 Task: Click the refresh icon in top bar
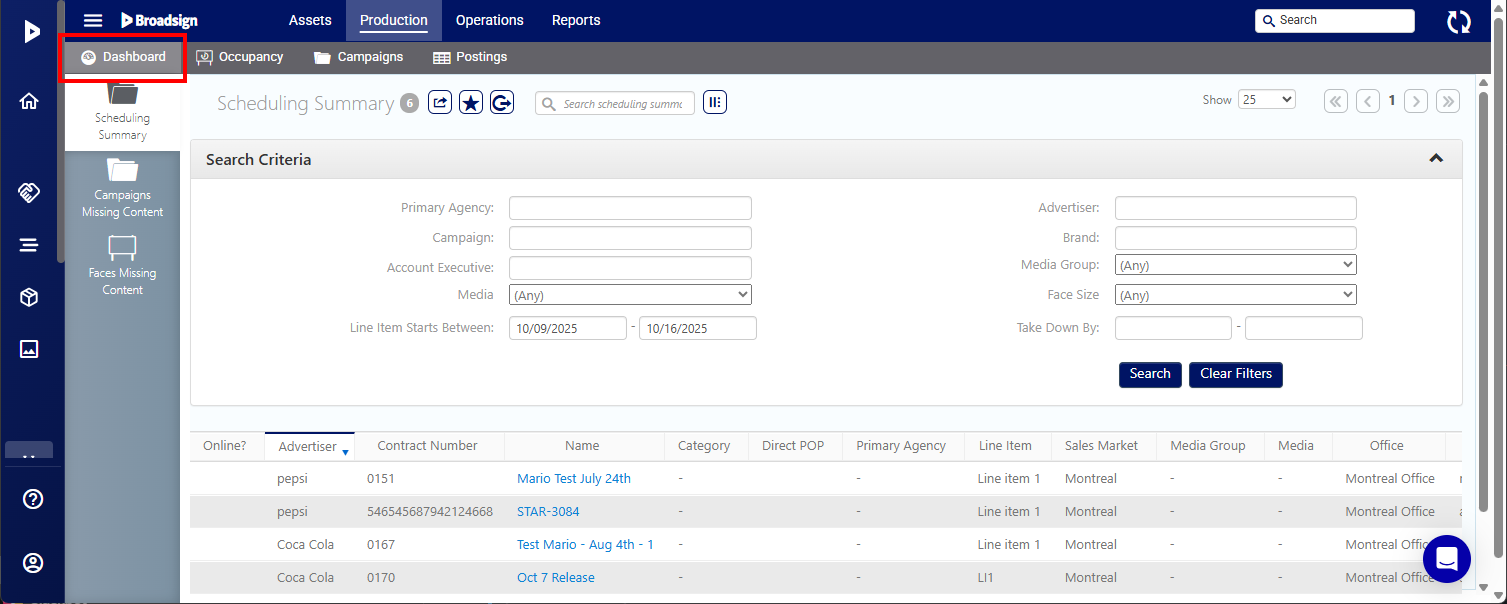[x=1459, y=21]
